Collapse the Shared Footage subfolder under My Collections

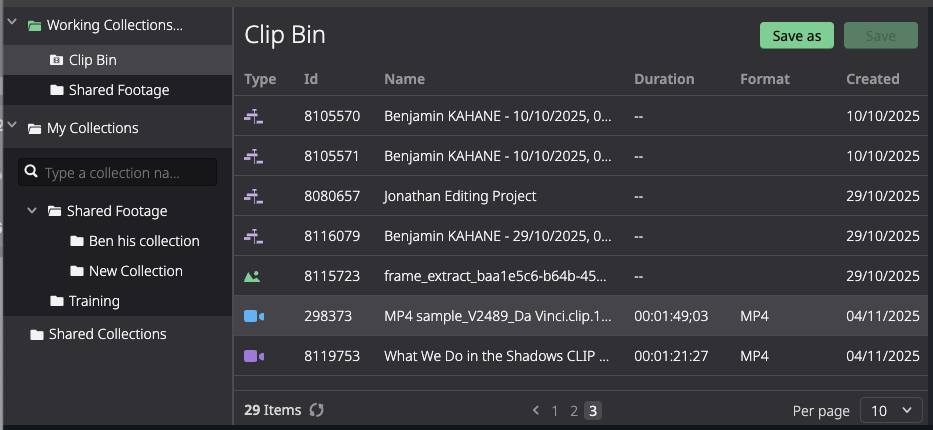click(x=32, y=209)
